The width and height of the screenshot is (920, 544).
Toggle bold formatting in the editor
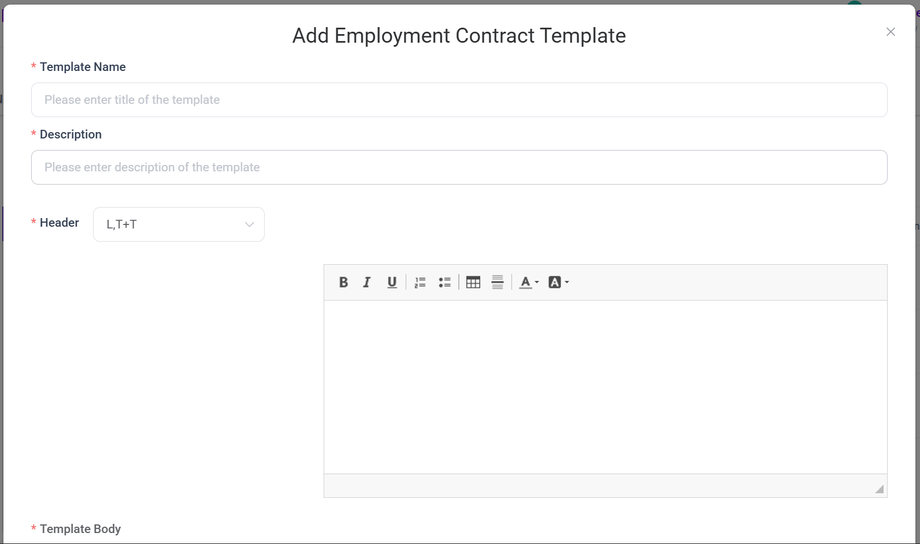[x=343, y=283]
